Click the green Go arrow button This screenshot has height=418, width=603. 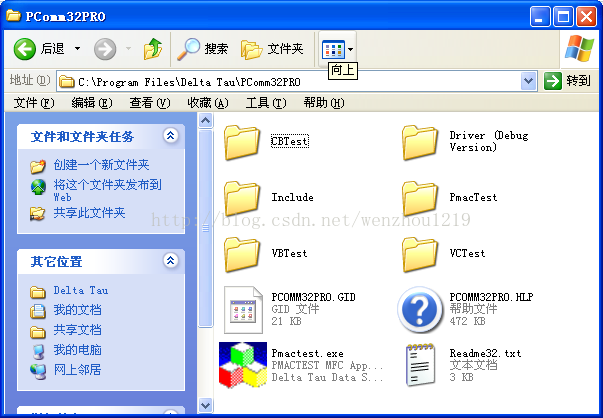pos(553,81)
